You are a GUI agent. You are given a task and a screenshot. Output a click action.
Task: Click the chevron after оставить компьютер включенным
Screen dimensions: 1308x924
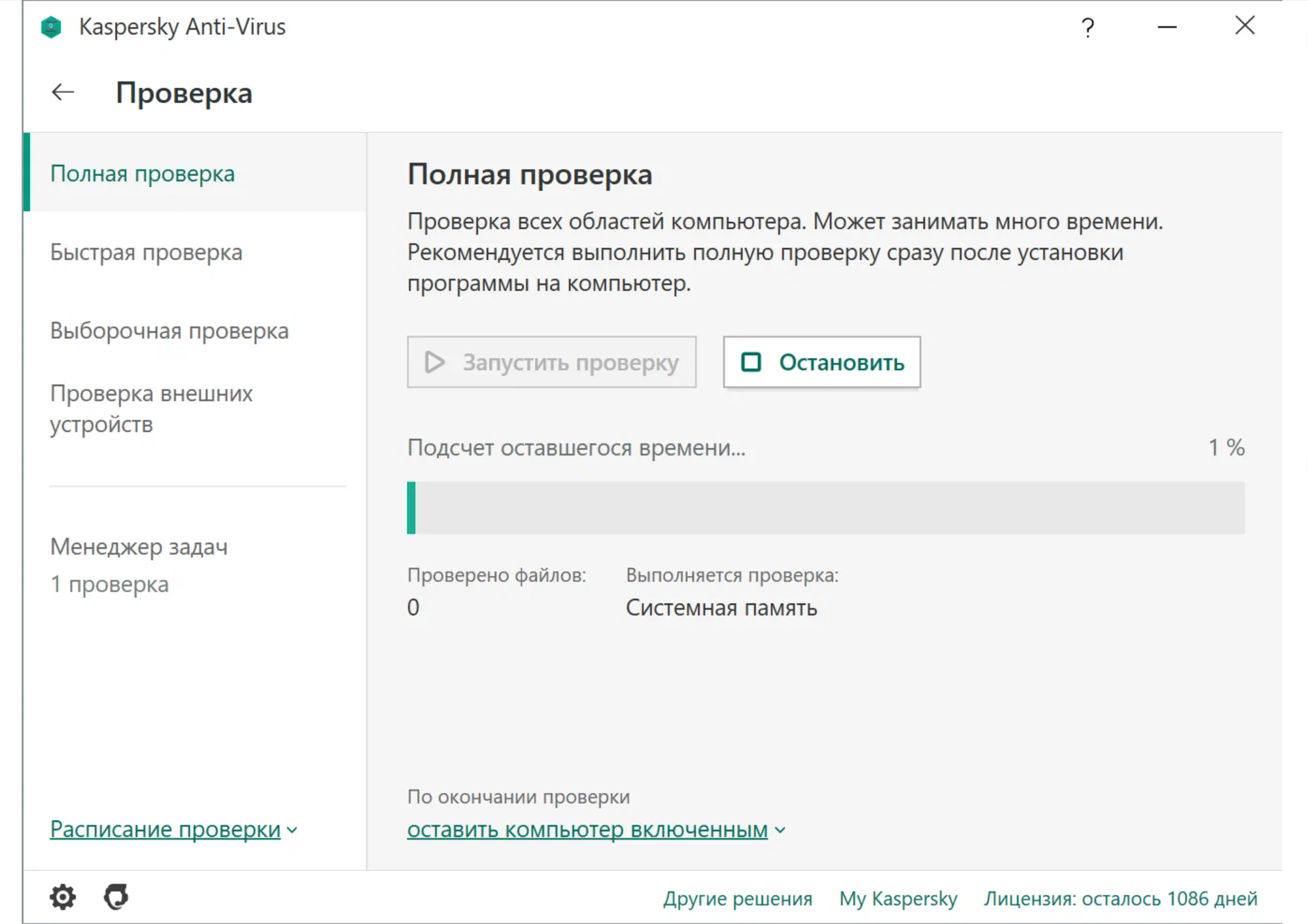click(780, 830)
